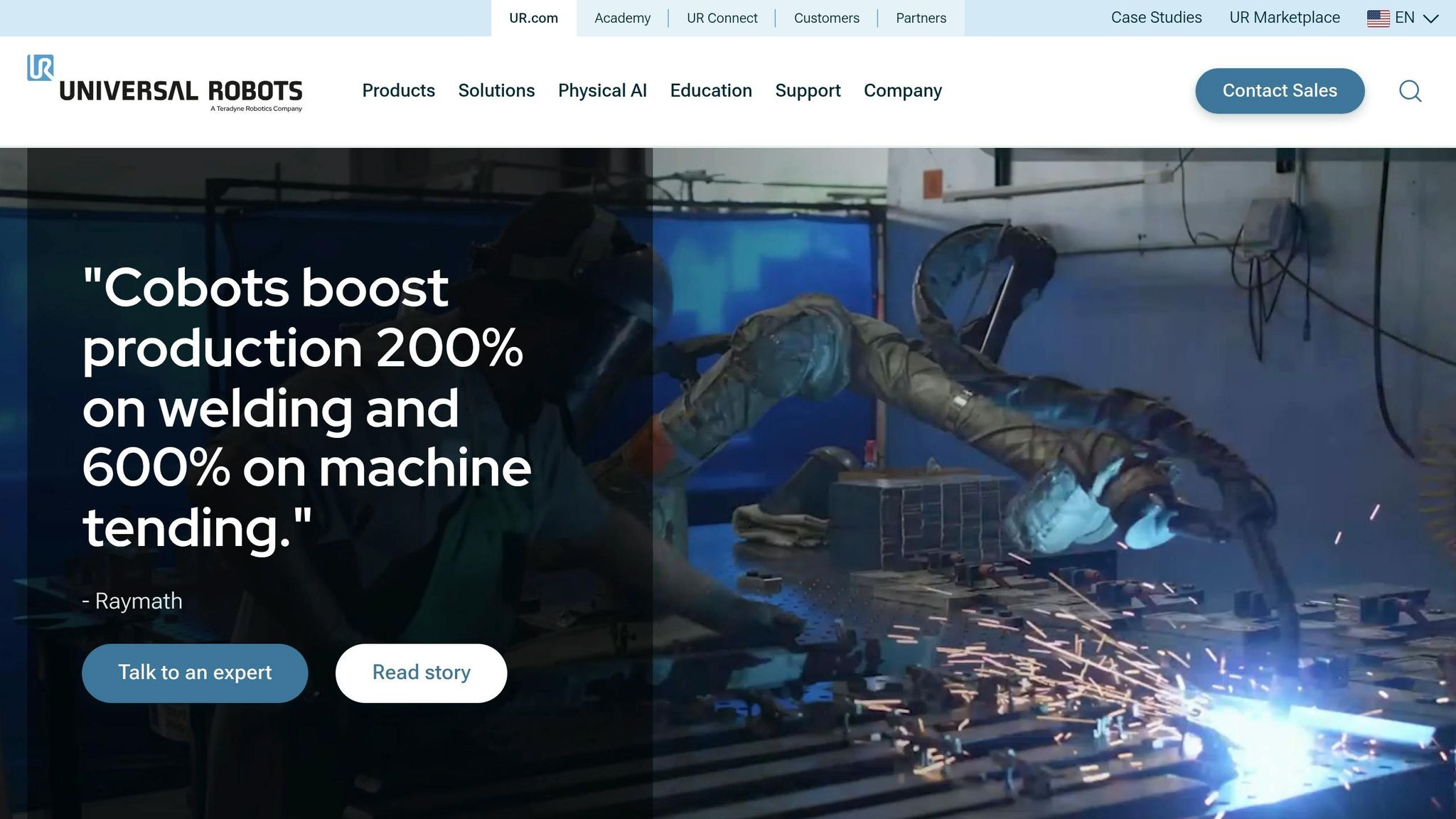Switch to the Partners tab
The width and height of the screenshot is (1456, 819).
[921, 18]
